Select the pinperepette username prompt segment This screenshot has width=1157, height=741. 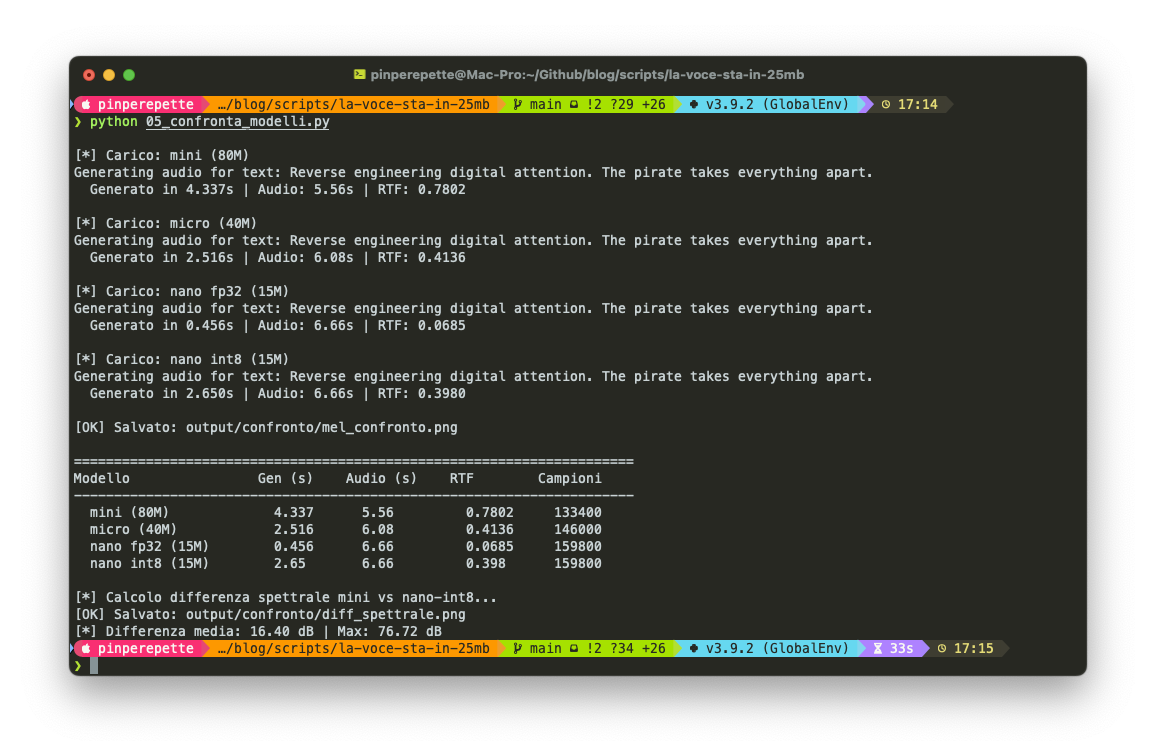[145, 104]
